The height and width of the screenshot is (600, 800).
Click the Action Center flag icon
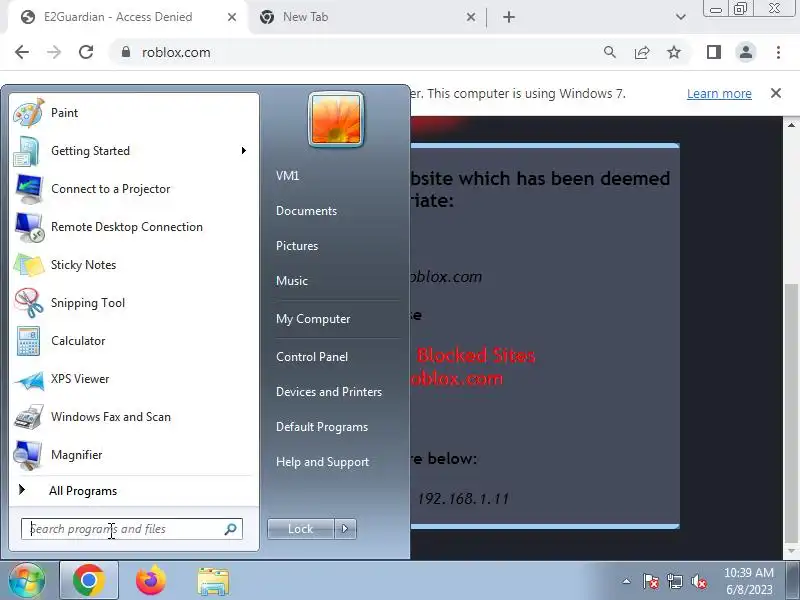click(x=651, y=581)
